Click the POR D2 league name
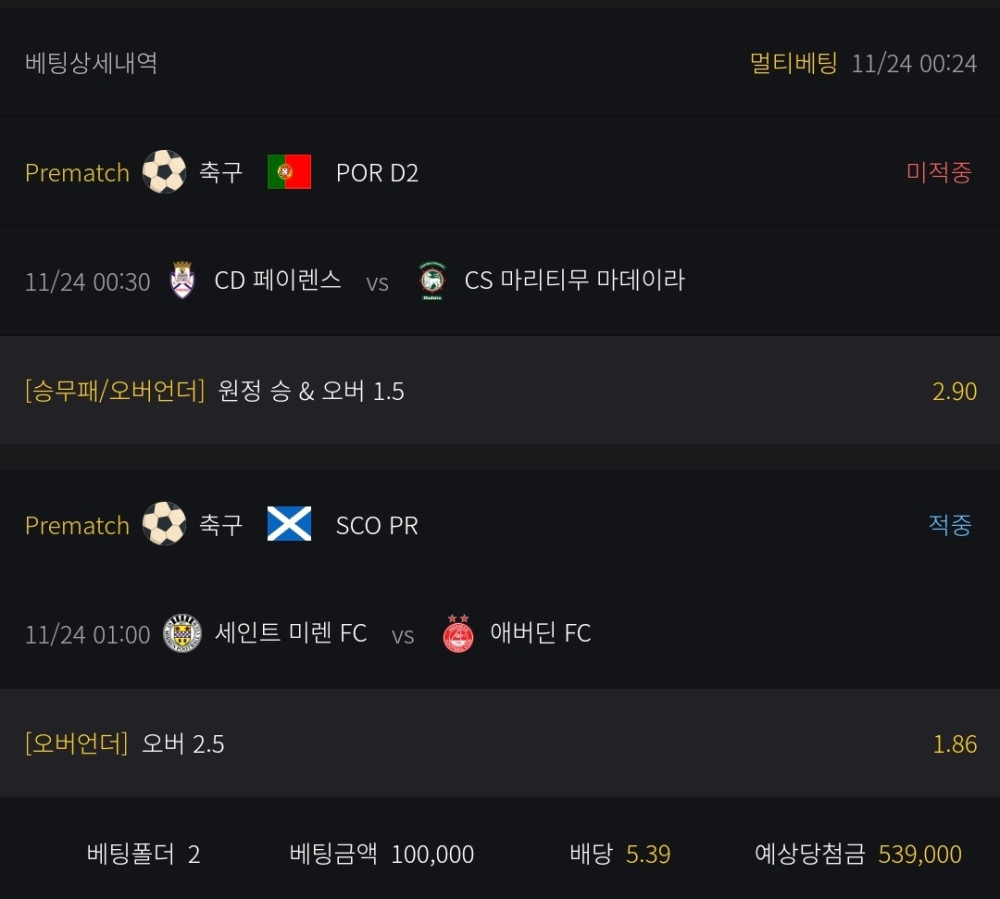The height and width of the screenshot is (899, 1000). (377, 173)
